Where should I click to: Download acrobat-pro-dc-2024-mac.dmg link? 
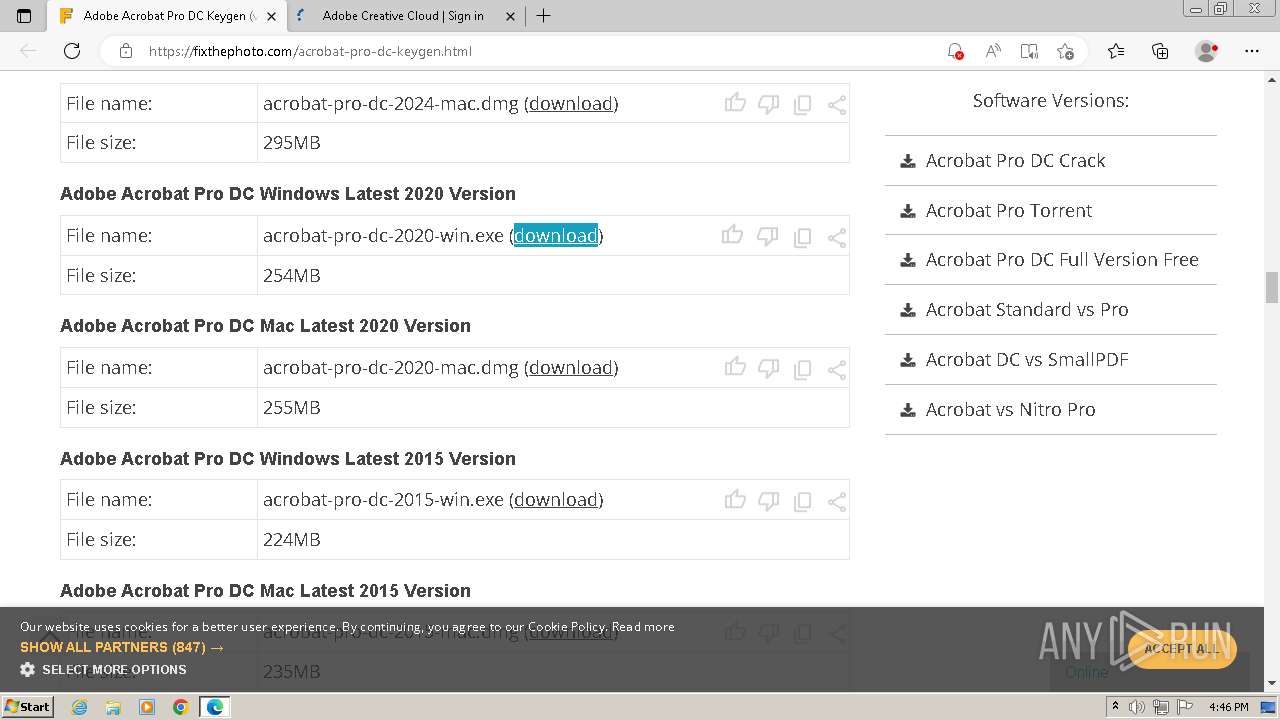[x=571, y=103]
